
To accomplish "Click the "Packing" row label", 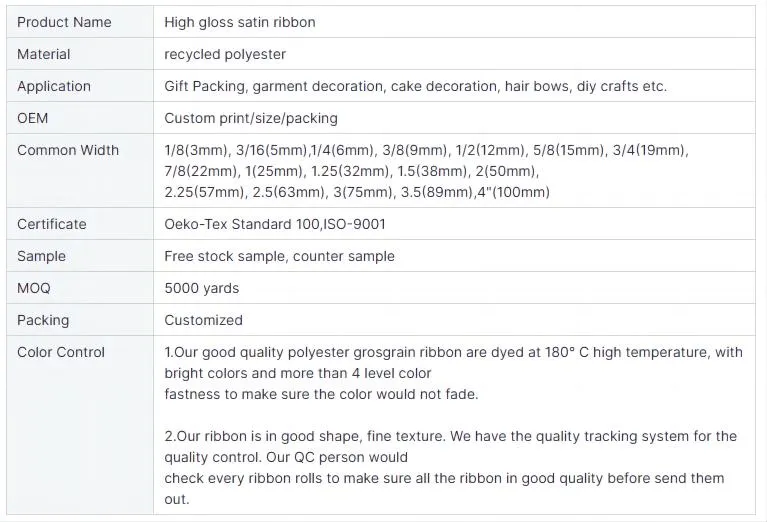I will tap(43, 320).
